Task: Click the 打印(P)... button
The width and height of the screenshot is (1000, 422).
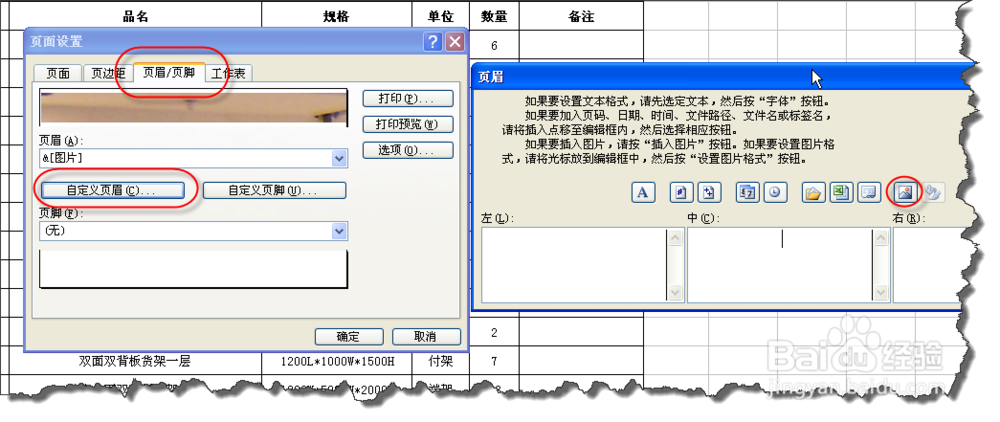Action: pyautogui.click(x=408, y=99)
